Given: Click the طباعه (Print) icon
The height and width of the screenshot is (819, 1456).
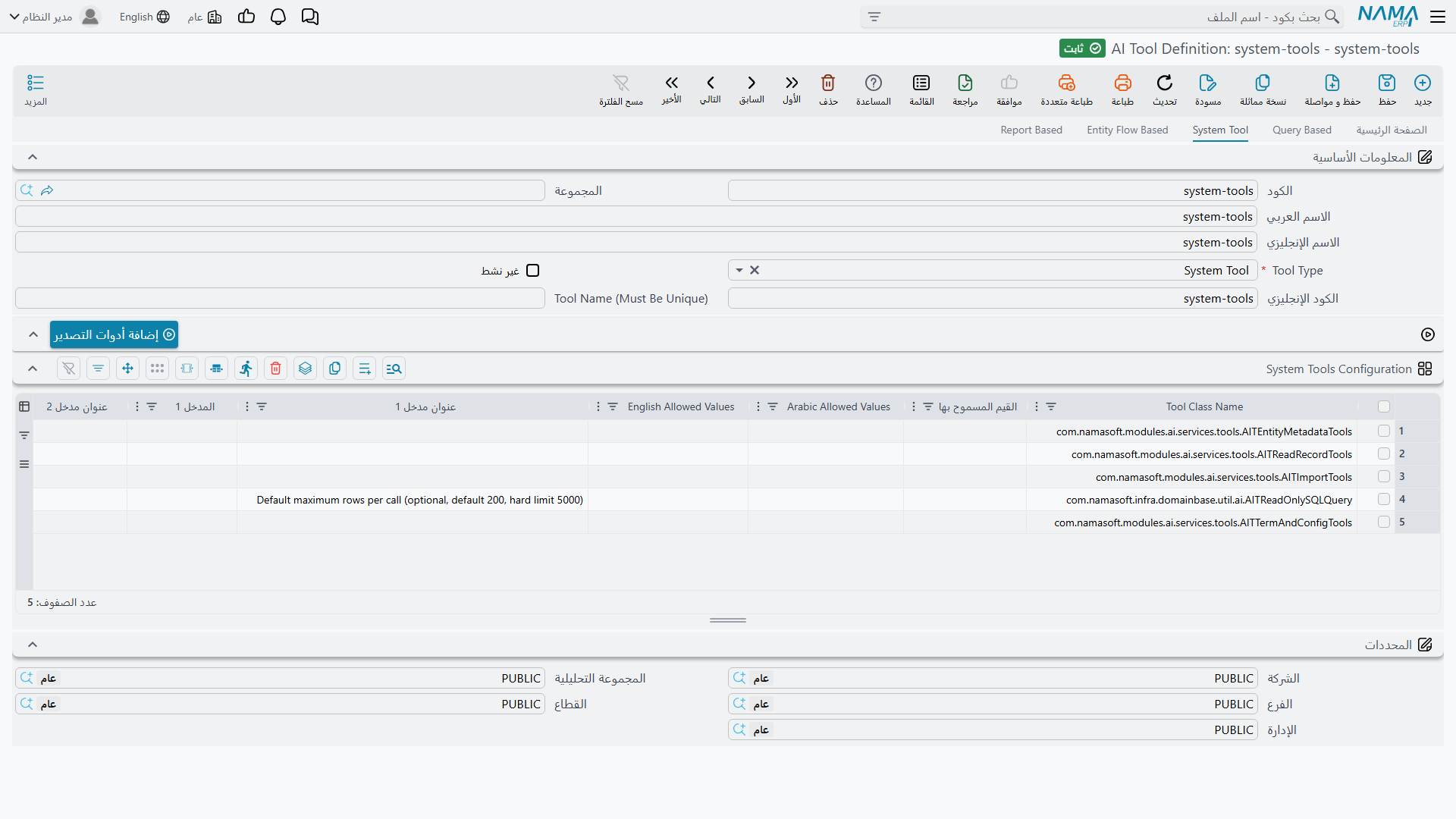Looking at the screenshot, I should tap(1122, 83).
